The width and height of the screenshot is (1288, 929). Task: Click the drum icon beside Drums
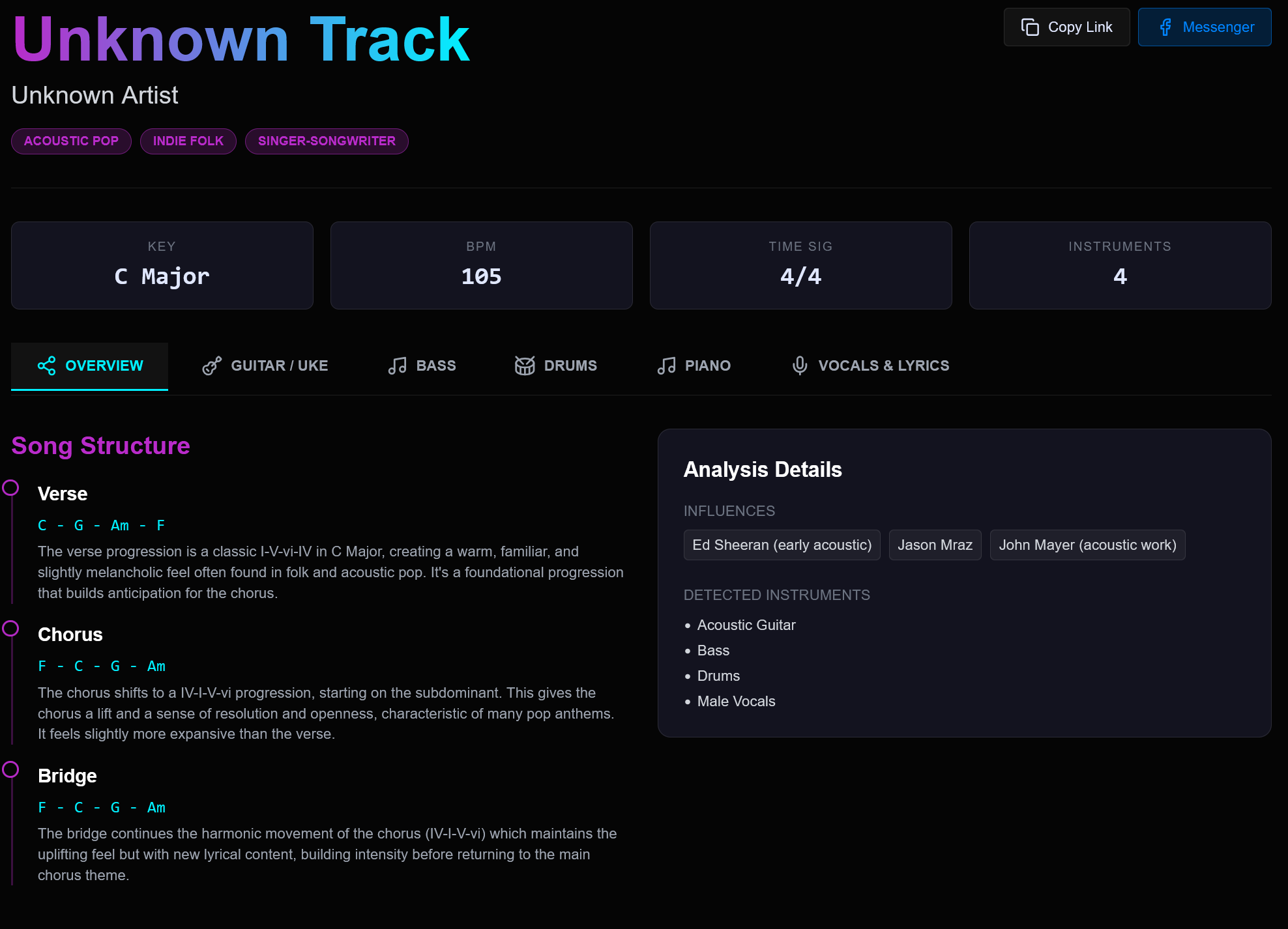[525, 365]
